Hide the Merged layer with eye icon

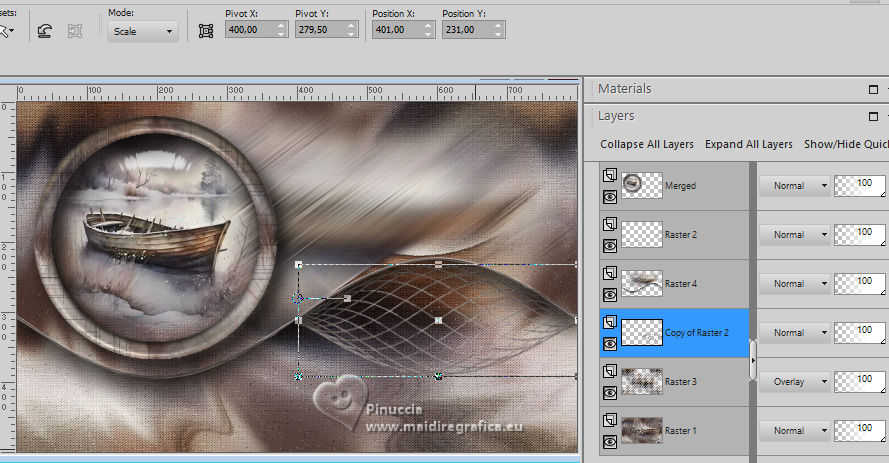pyautogui.click(x=610, y=197)
